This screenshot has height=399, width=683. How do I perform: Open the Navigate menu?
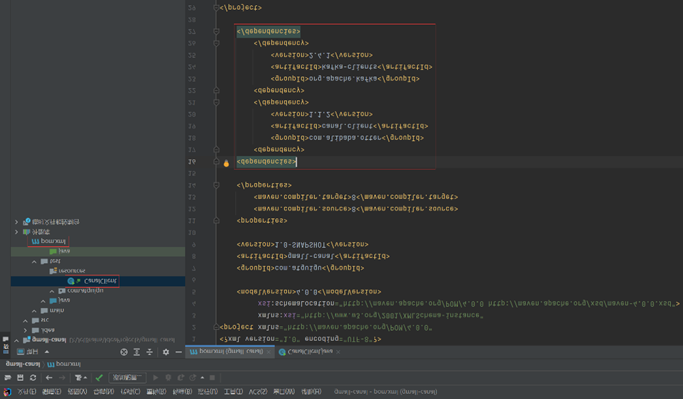point(103,392)
